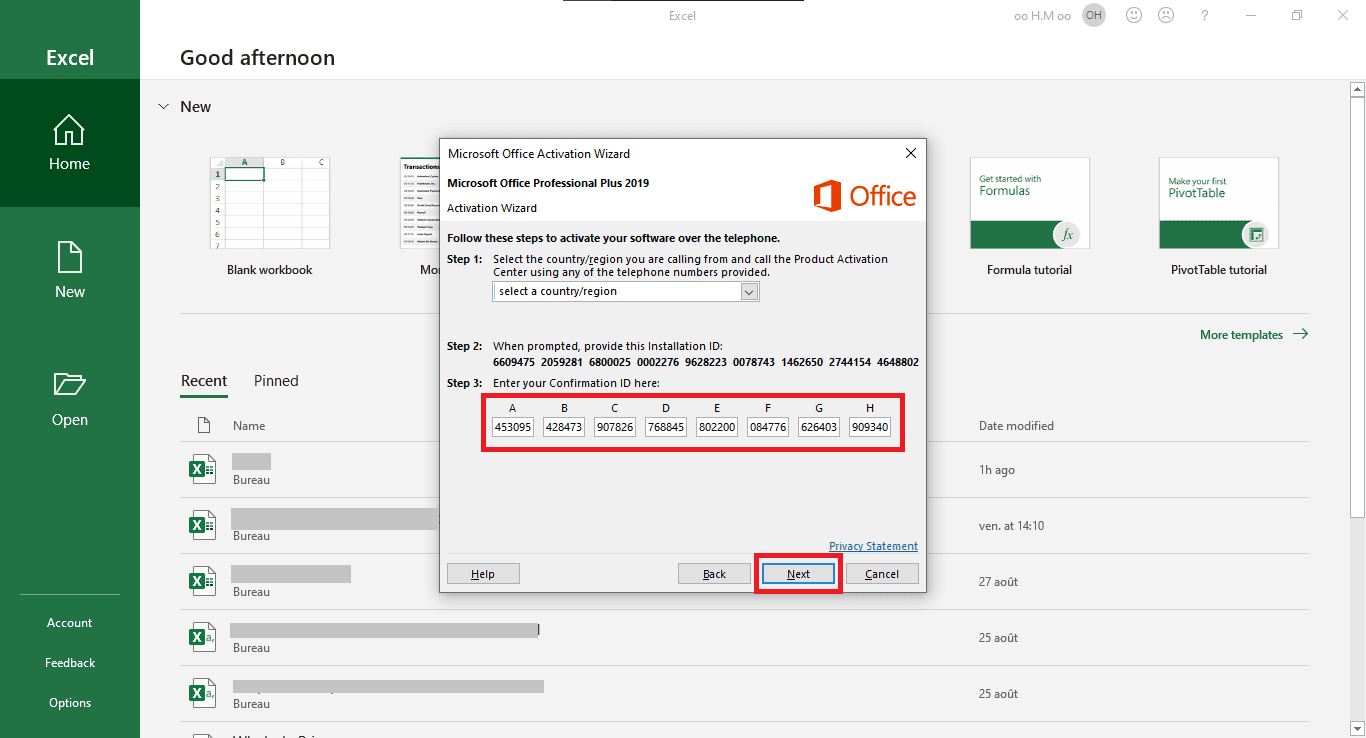Open the country/region dropdown
Image resolution: width=1366 pixels, height=738 pixels.
point(749,292)
